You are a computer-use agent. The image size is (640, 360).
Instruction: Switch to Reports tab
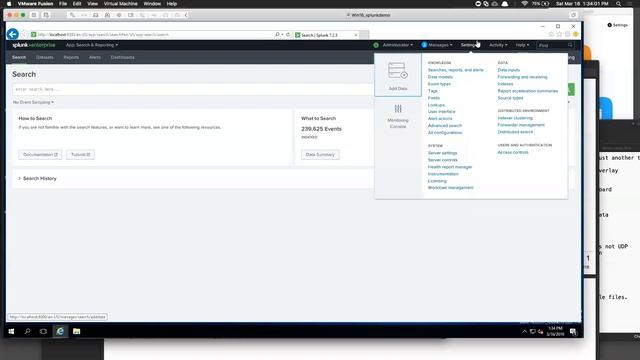71,58
